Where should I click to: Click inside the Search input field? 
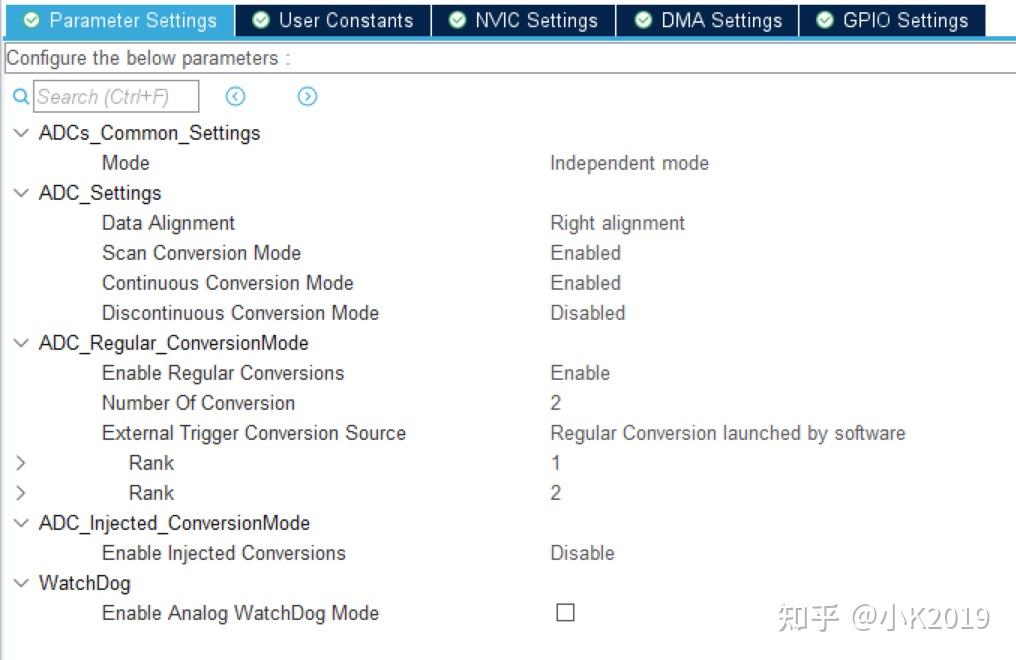point(115,96)
